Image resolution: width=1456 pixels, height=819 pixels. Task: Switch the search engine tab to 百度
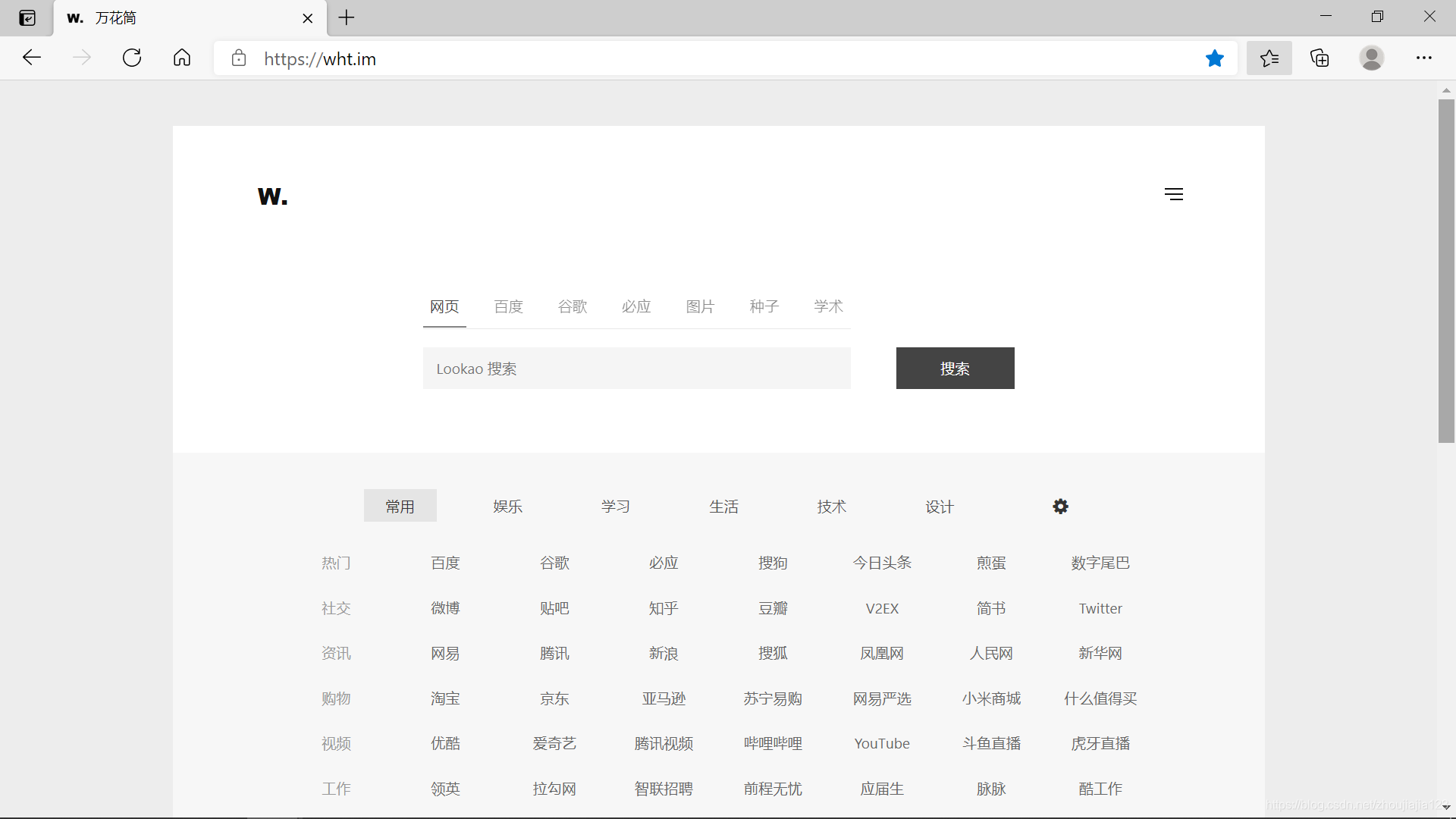tap(508, 306)
